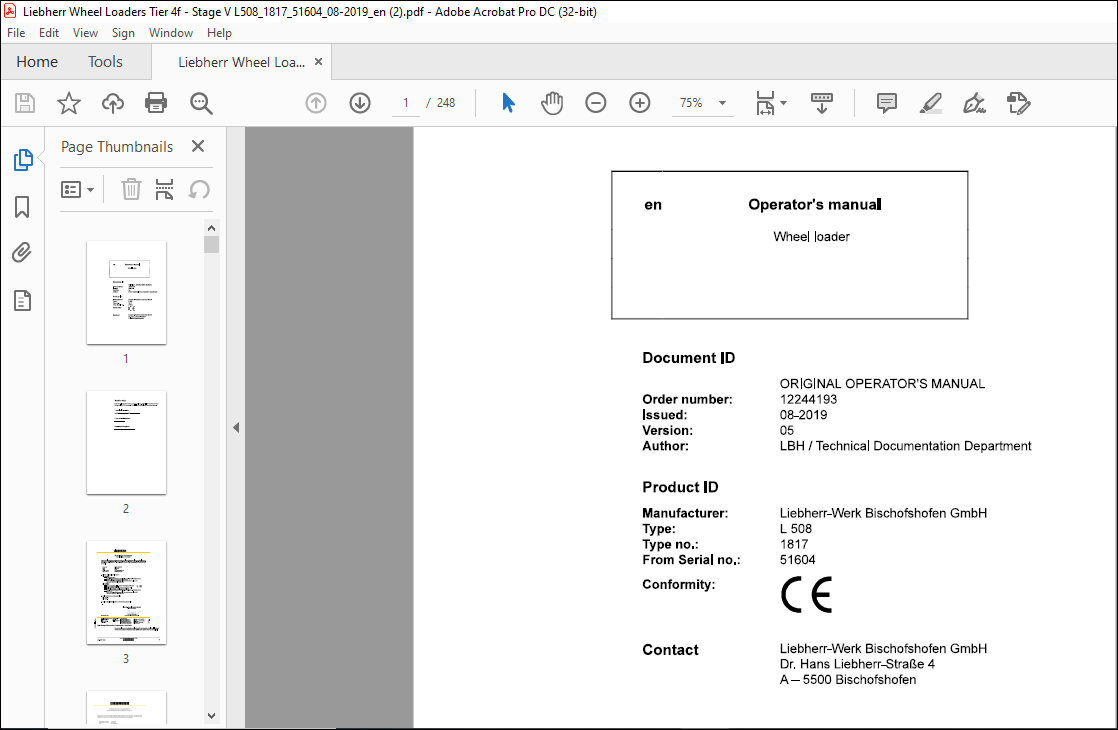Viewport: 1118px width, 730px height.
Task: Click the 'Product ID' heading
Action: [680, 487]
